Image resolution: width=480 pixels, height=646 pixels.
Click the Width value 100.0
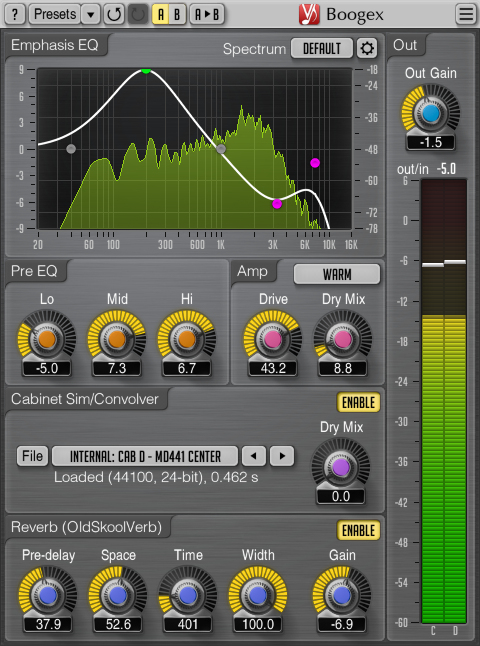click(258, 624)
